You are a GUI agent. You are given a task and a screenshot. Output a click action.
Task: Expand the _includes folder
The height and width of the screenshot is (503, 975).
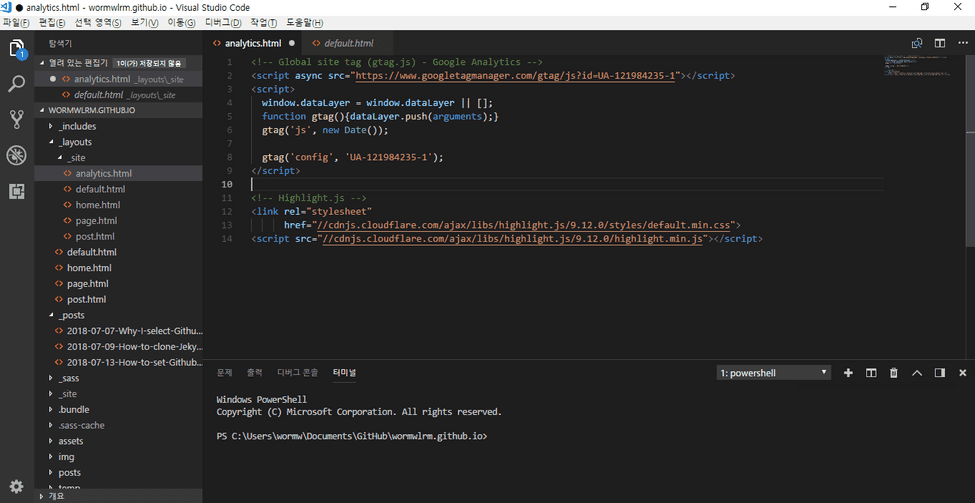tap(76, 126)
